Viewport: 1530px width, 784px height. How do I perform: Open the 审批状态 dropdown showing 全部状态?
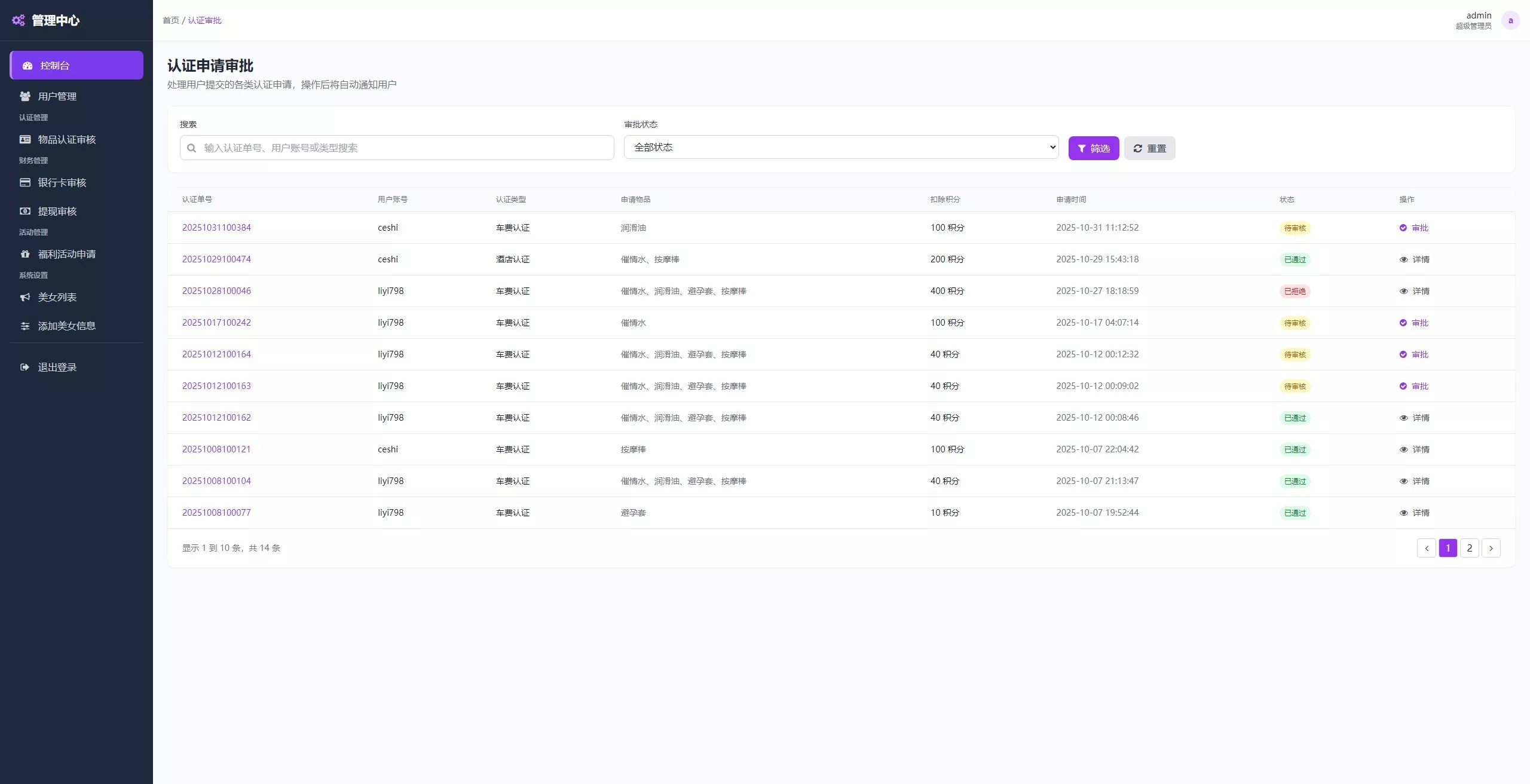pyautogui.click(x=841, y=147)
